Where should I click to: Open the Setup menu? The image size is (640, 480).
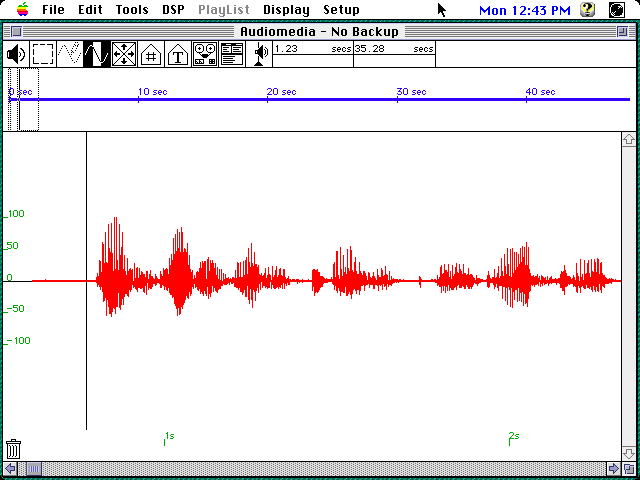[341, 10]
